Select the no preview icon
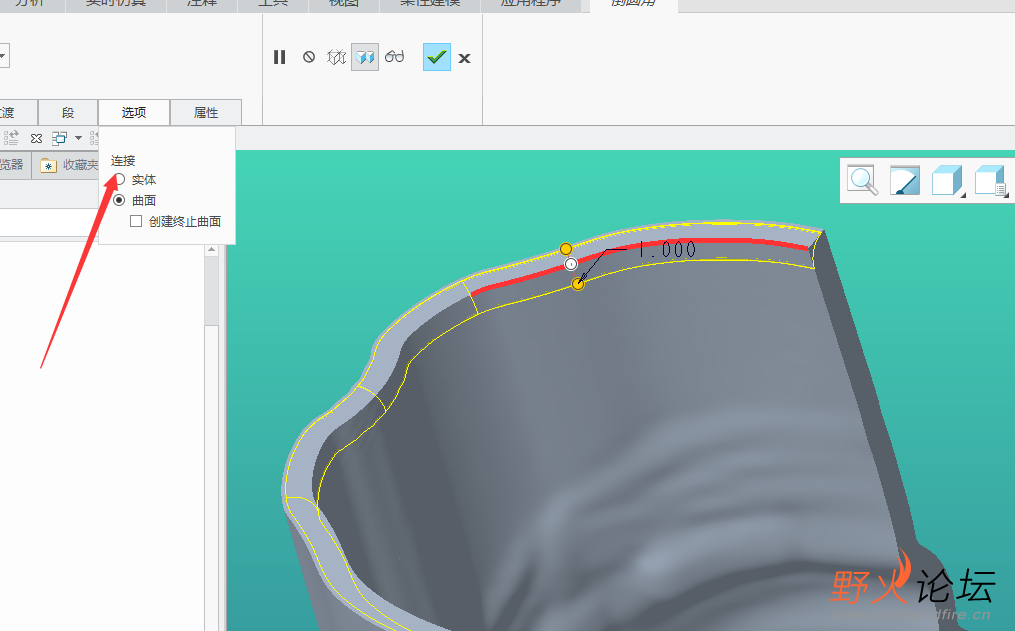The height and width of the screenshot is (631, 1015). click(309, 58)
